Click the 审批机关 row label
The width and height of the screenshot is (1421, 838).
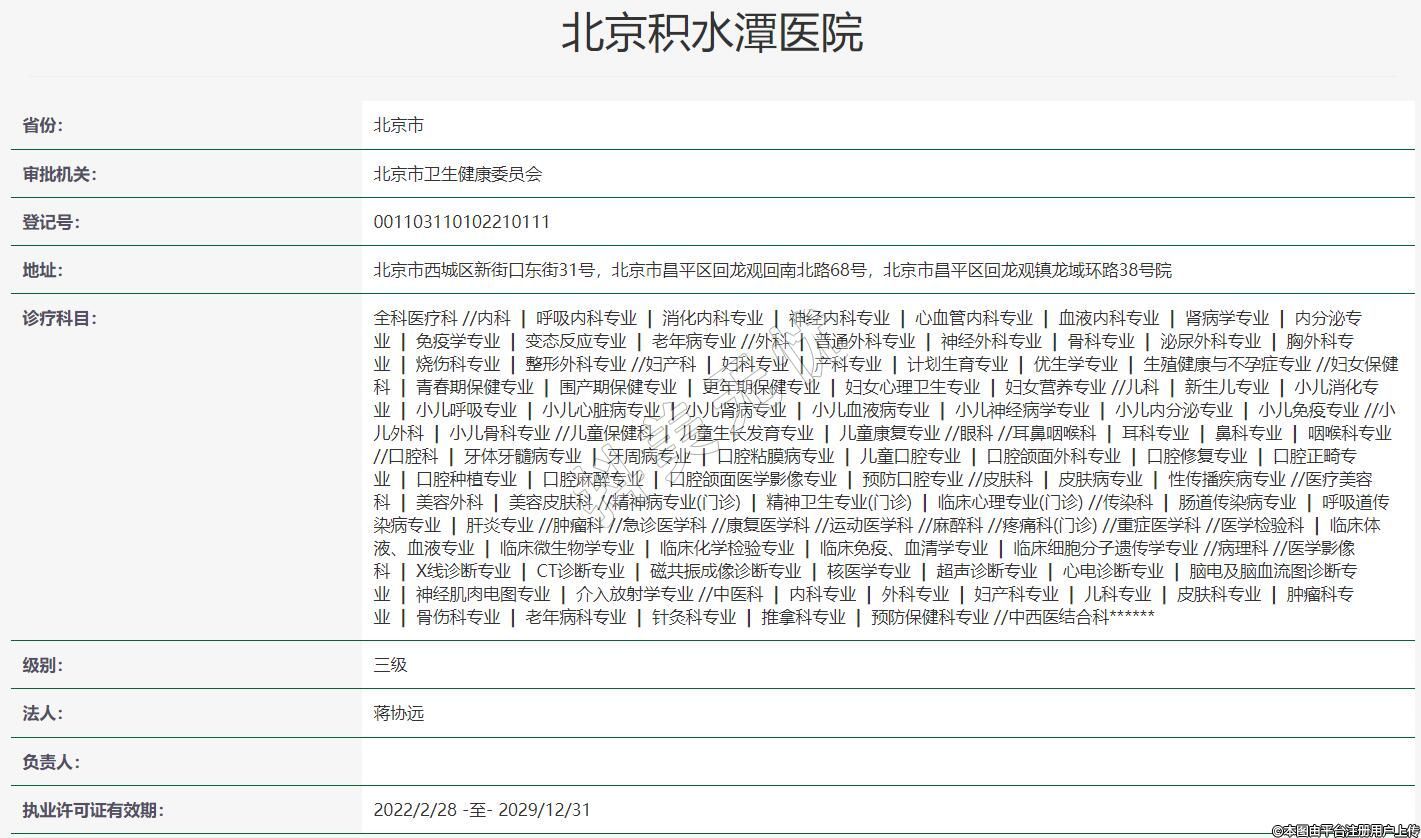point(59,174)
